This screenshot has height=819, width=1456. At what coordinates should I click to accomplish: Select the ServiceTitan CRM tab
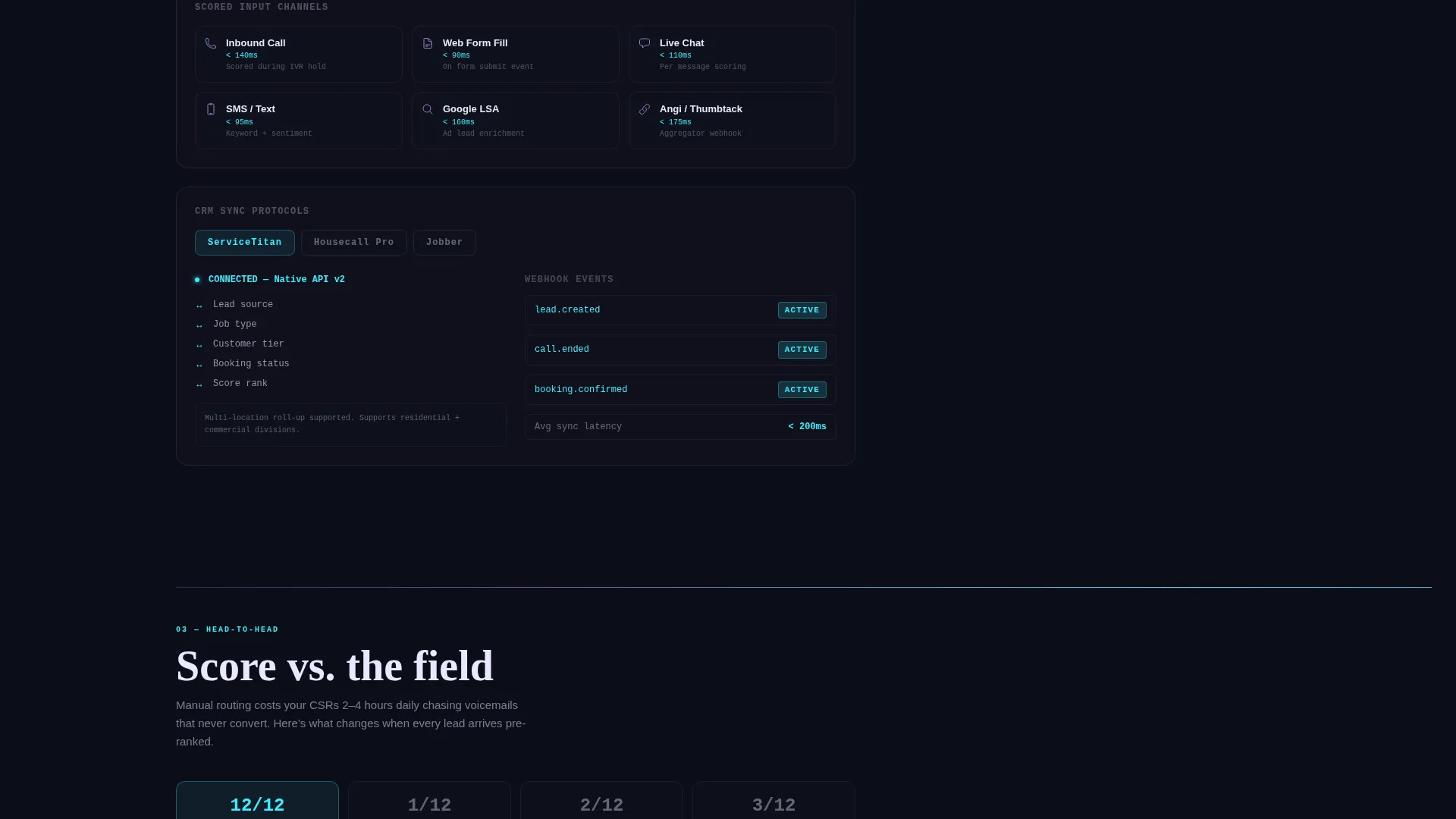(245, 243)
